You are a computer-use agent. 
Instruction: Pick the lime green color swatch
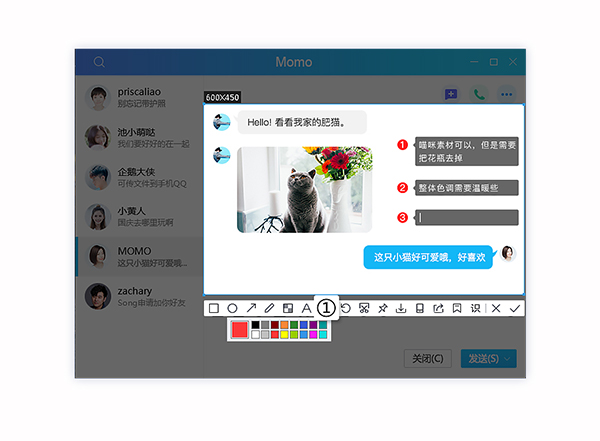pos(294,335)
